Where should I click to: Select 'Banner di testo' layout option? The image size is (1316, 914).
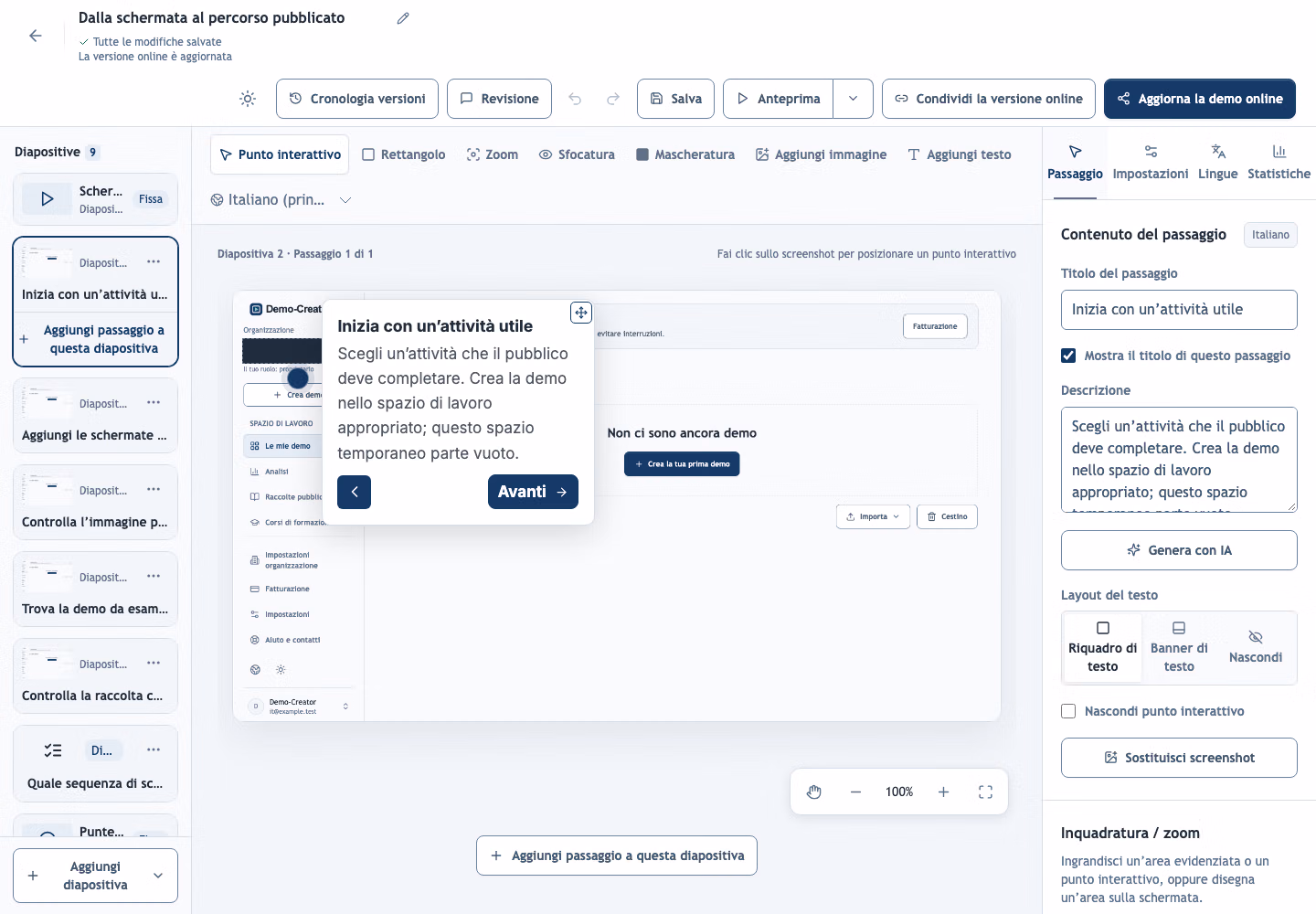1179,648
